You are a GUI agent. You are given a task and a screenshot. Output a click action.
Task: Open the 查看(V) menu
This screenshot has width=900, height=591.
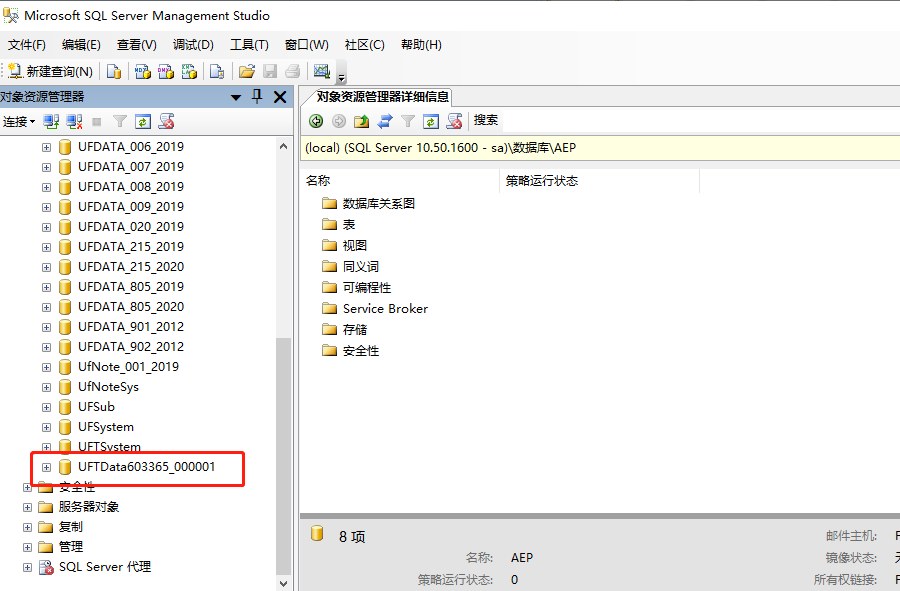click(x=136, y=45)
